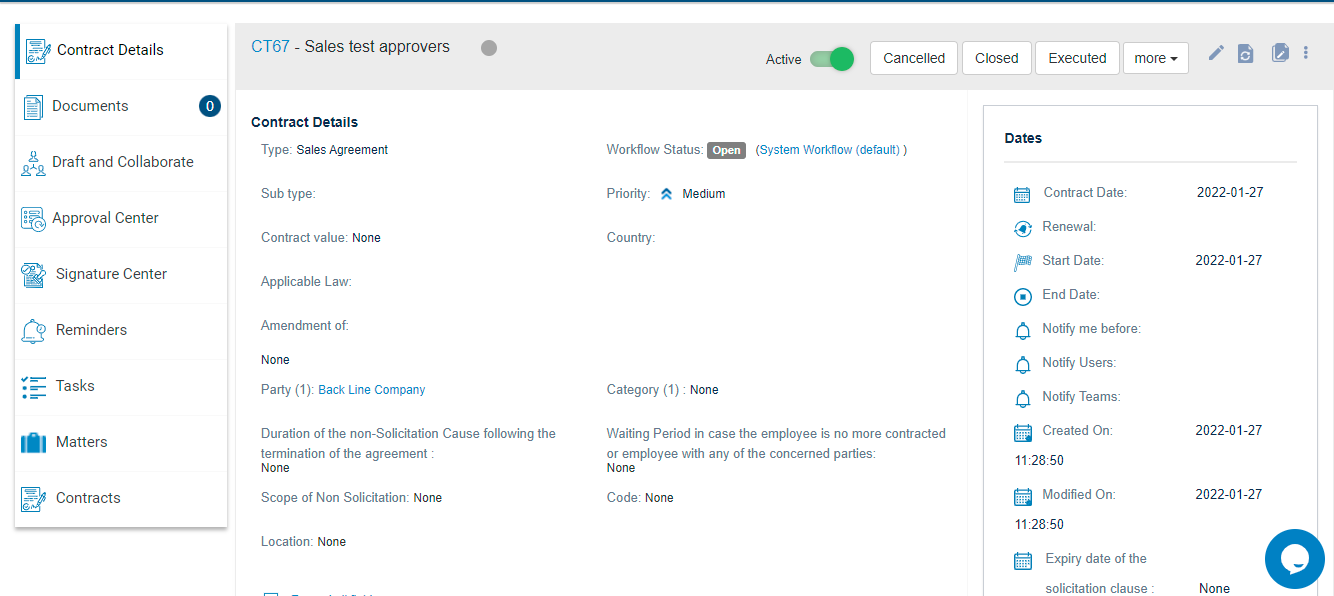This screenshot has height=596, width=1334.
Task: Switch to the Tasks section
Action: 75,386
